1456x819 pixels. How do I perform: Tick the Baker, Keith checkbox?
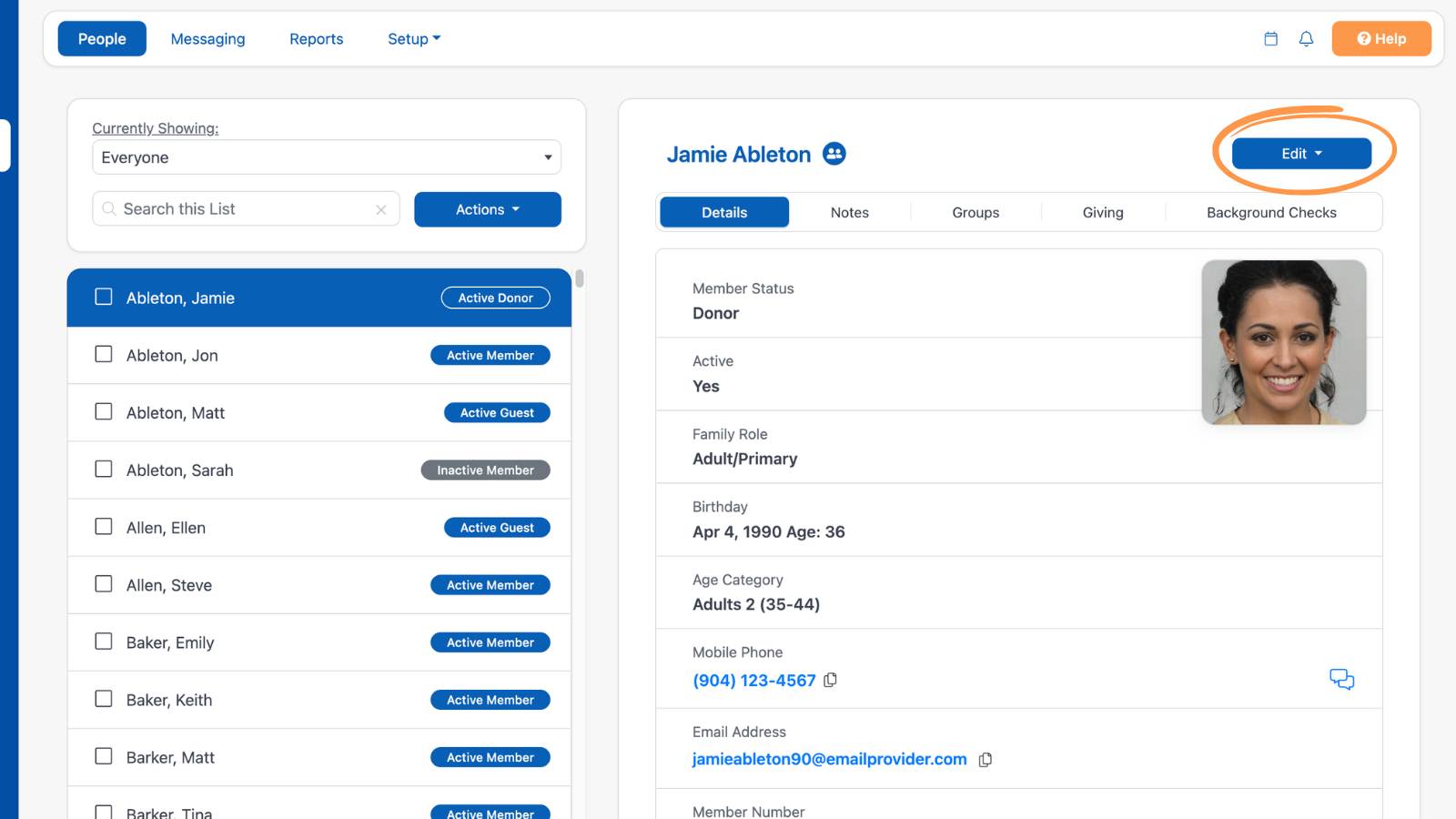click(104, 699)
